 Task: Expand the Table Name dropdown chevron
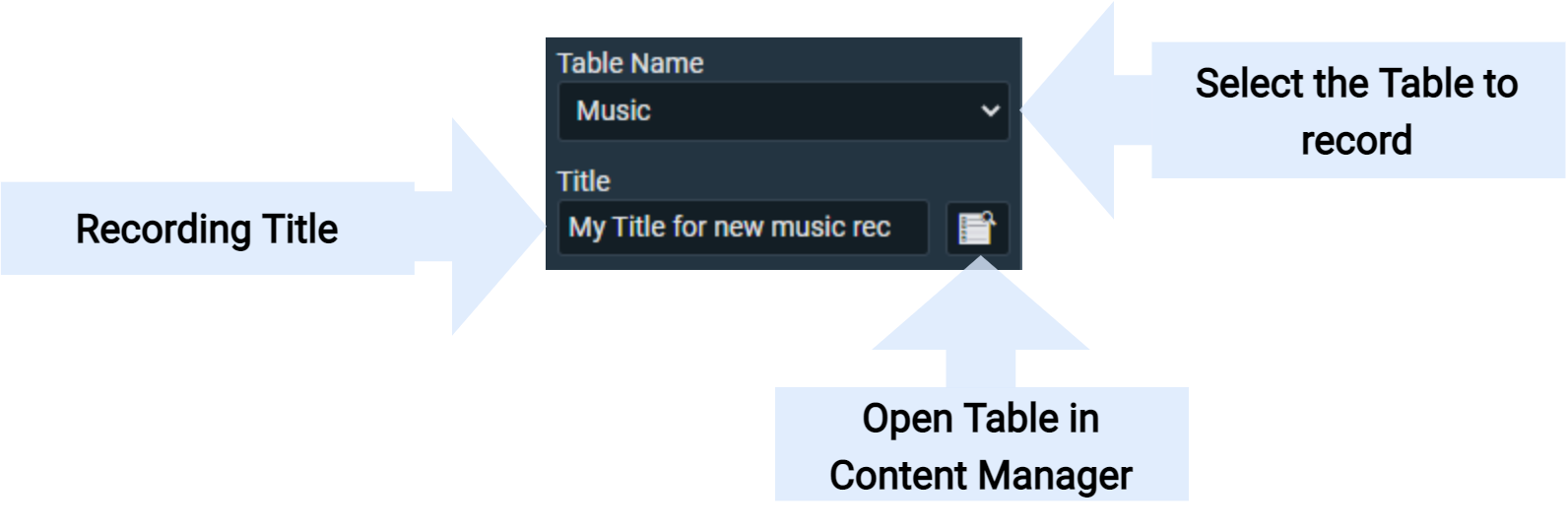click(991, 111)
